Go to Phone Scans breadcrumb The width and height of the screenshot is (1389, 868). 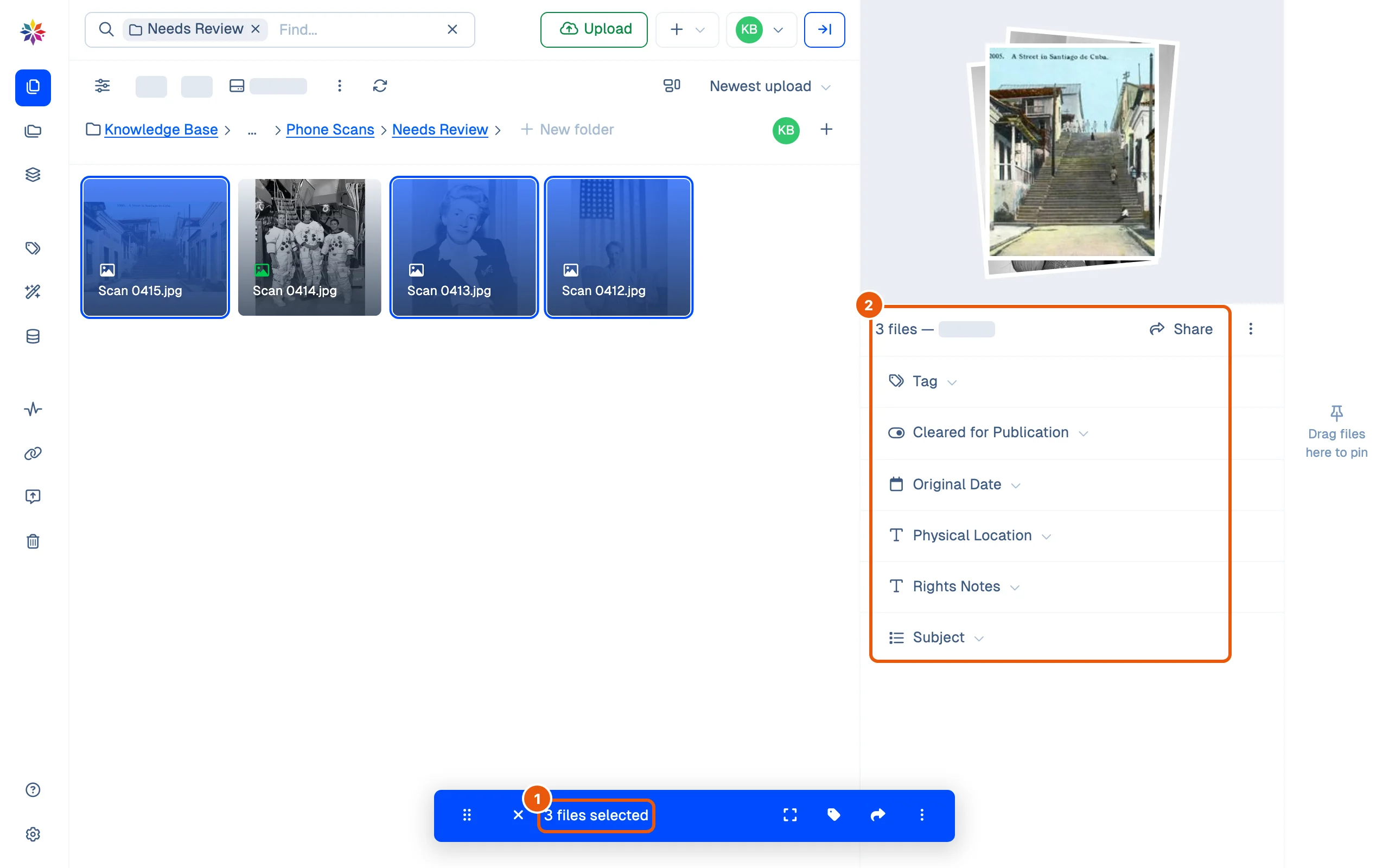coord(330,130)
